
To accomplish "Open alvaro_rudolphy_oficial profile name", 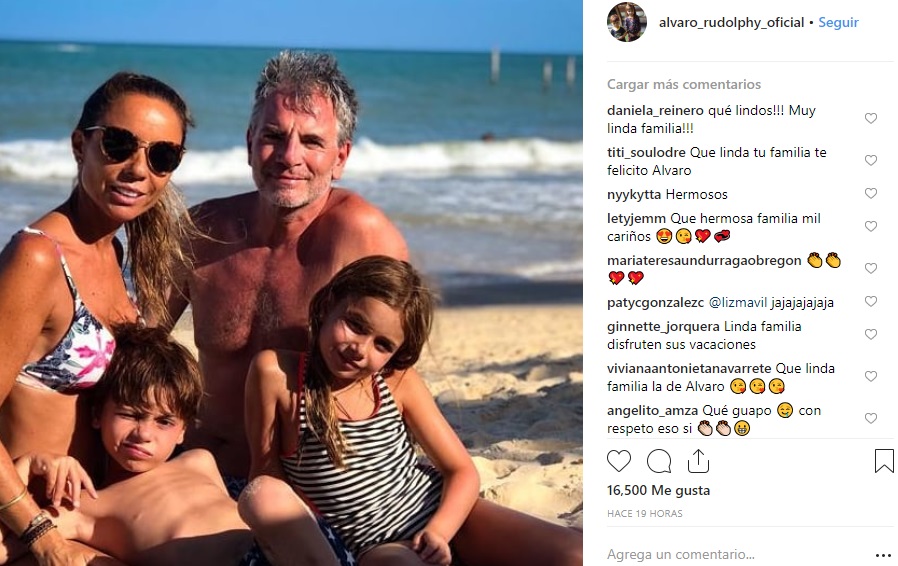I will point(731,22).
